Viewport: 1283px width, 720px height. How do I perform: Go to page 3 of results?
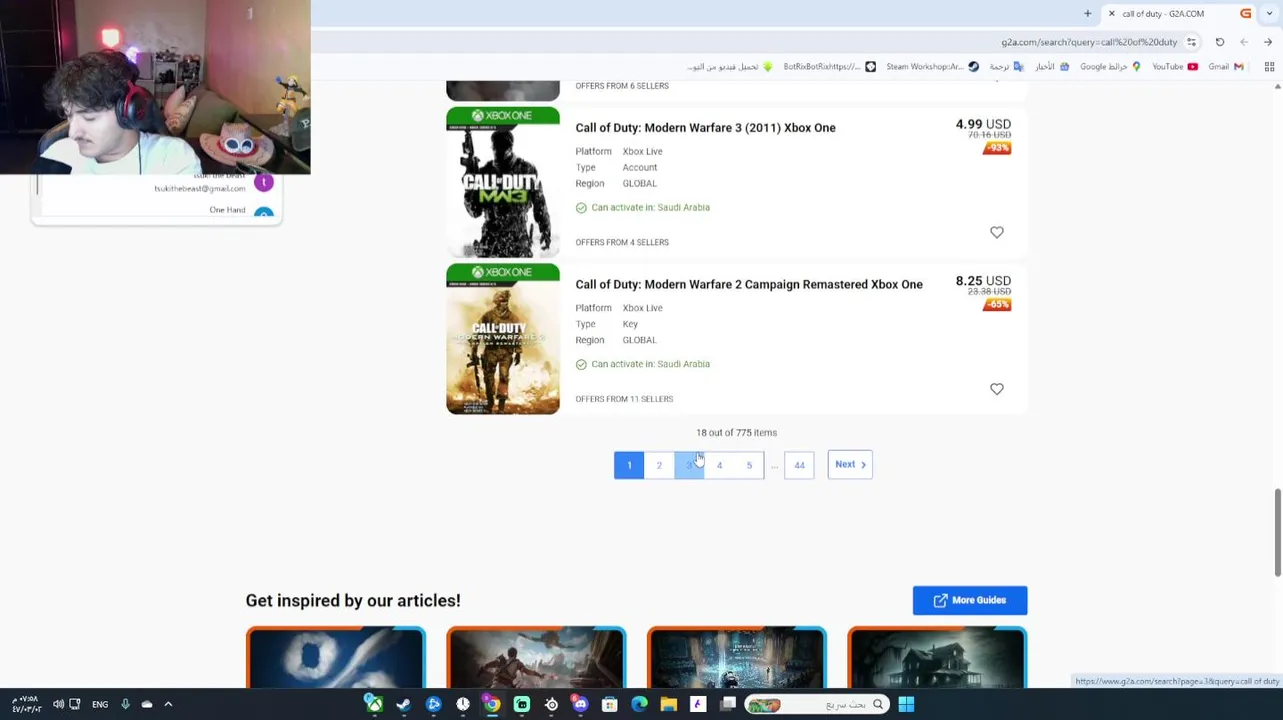click(689, 465)
